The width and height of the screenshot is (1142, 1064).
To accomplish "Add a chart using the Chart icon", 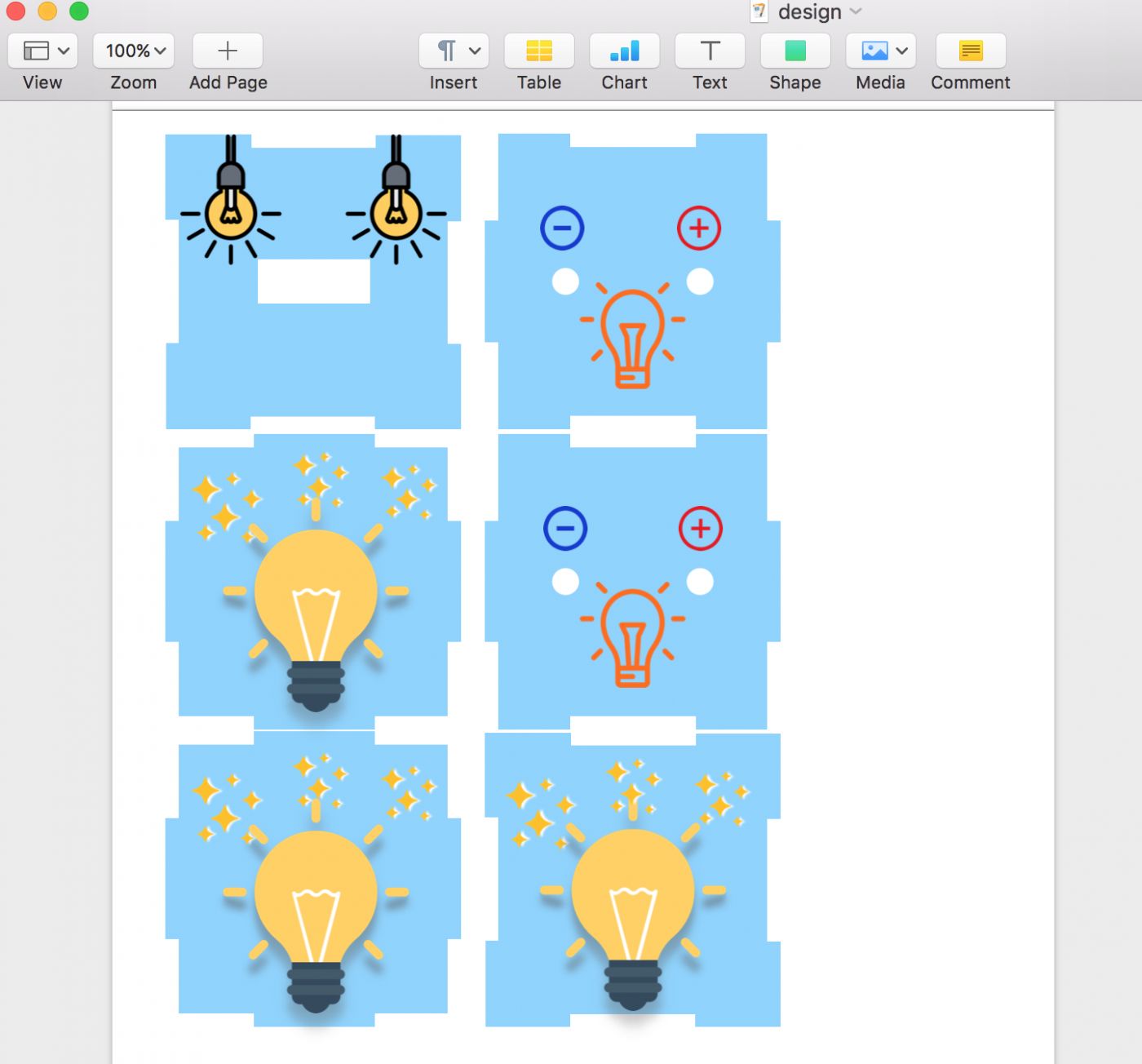I will (624, 51).
